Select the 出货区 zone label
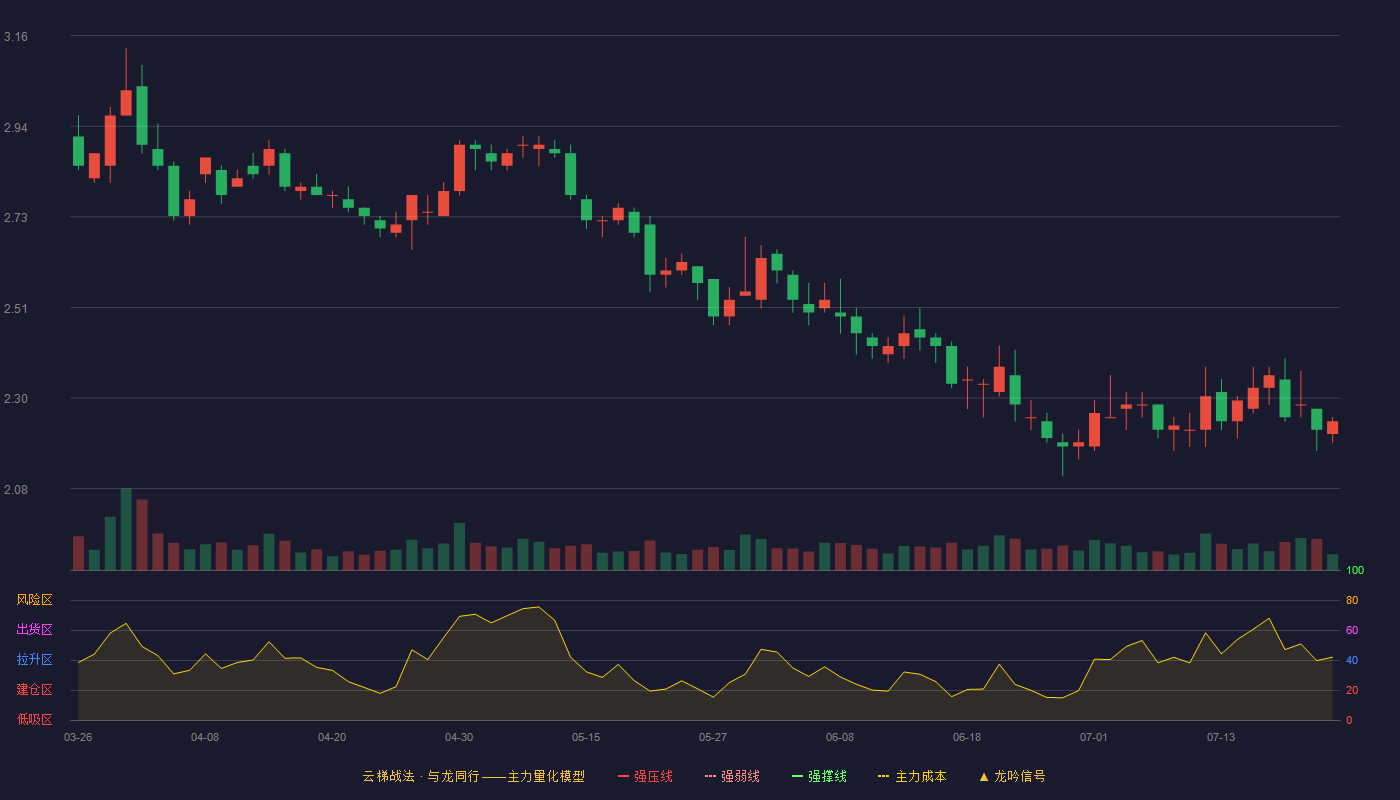 34,630
